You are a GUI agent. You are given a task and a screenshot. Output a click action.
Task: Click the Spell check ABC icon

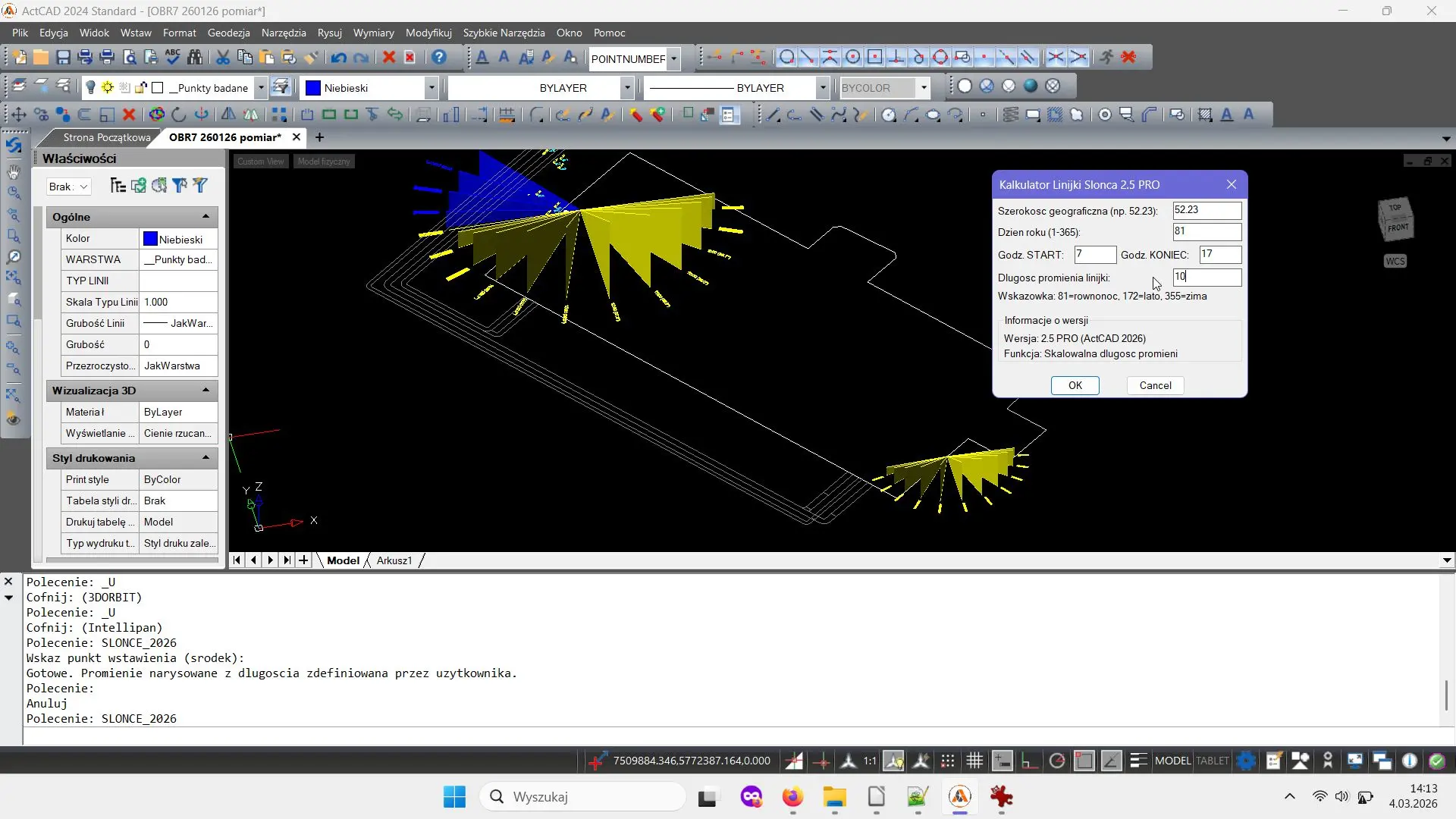[x=173, y=58]
